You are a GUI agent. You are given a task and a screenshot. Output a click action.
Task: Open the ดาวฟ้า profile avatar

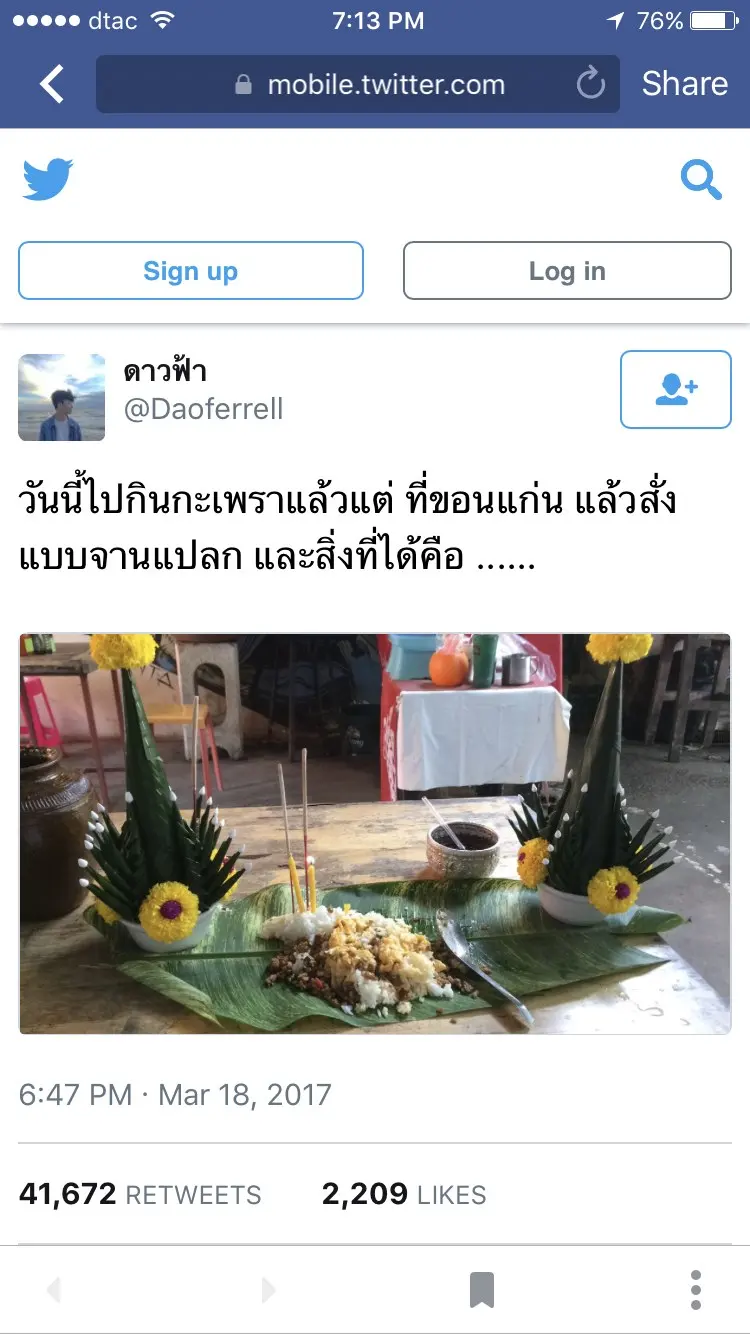(62, 397)
